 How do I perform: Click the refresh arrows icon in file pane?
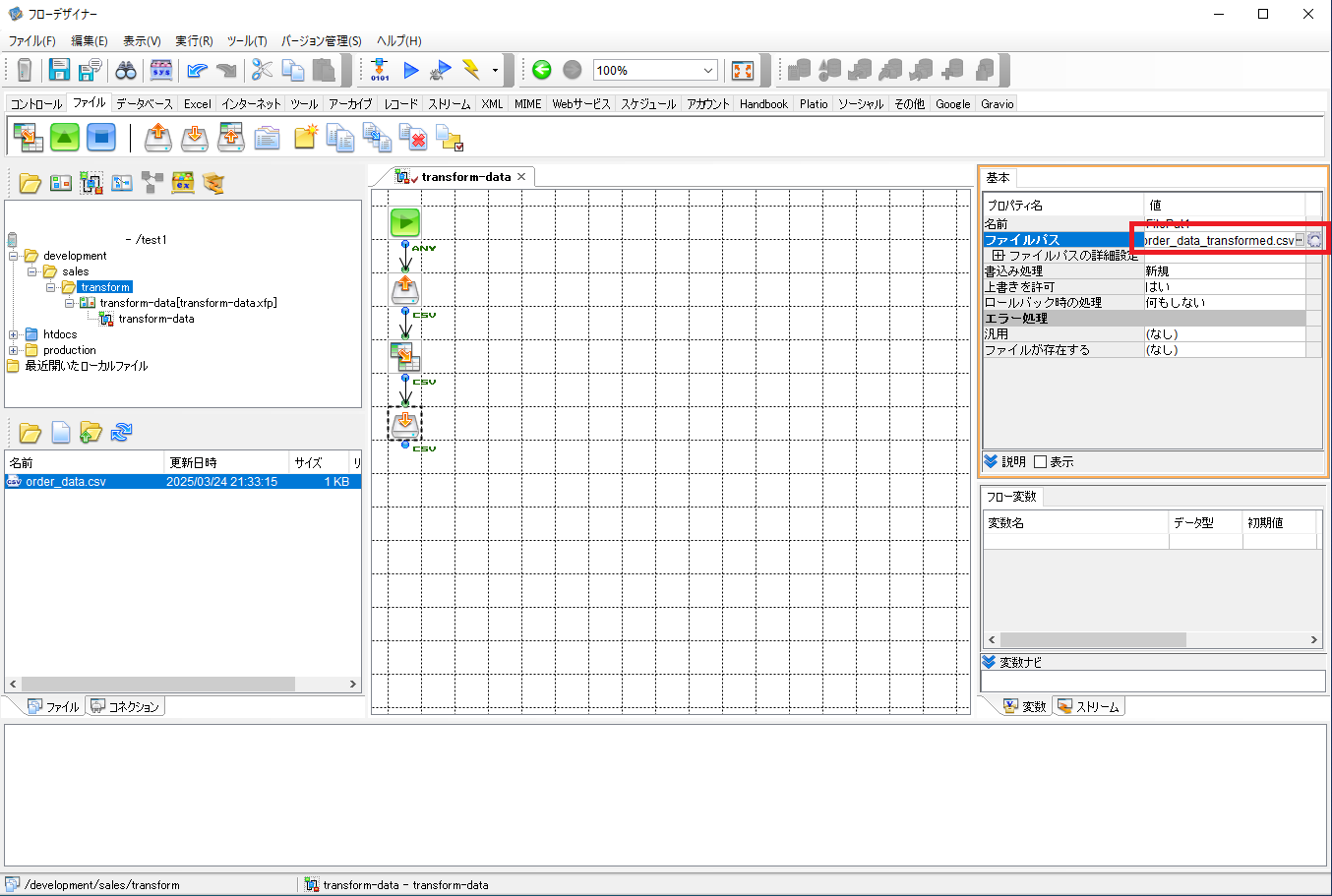click(x=122, y=432)
